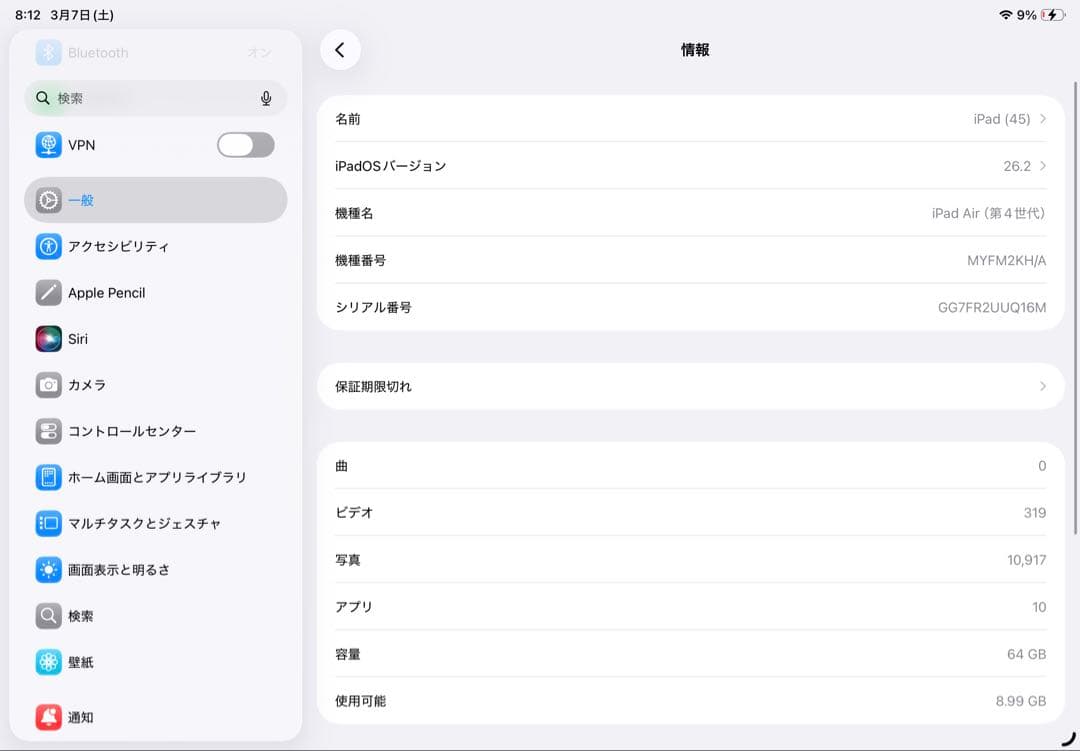
Task: Click the 壁紙 flower icon
Action: [48, 662]
